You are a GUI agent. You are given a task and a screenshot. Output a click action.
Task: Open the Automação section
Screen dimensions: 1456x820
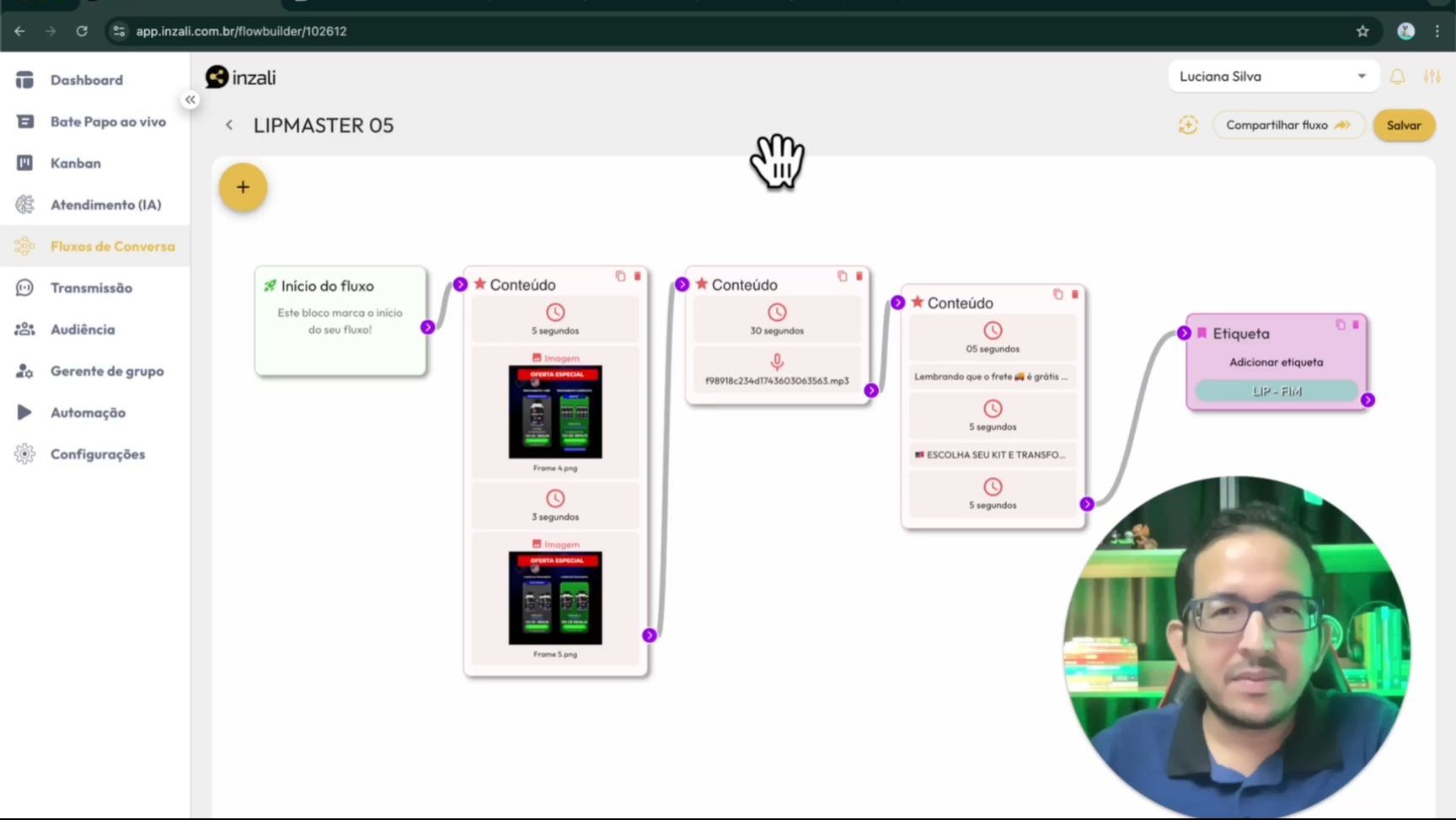click(x=88, y=412)
